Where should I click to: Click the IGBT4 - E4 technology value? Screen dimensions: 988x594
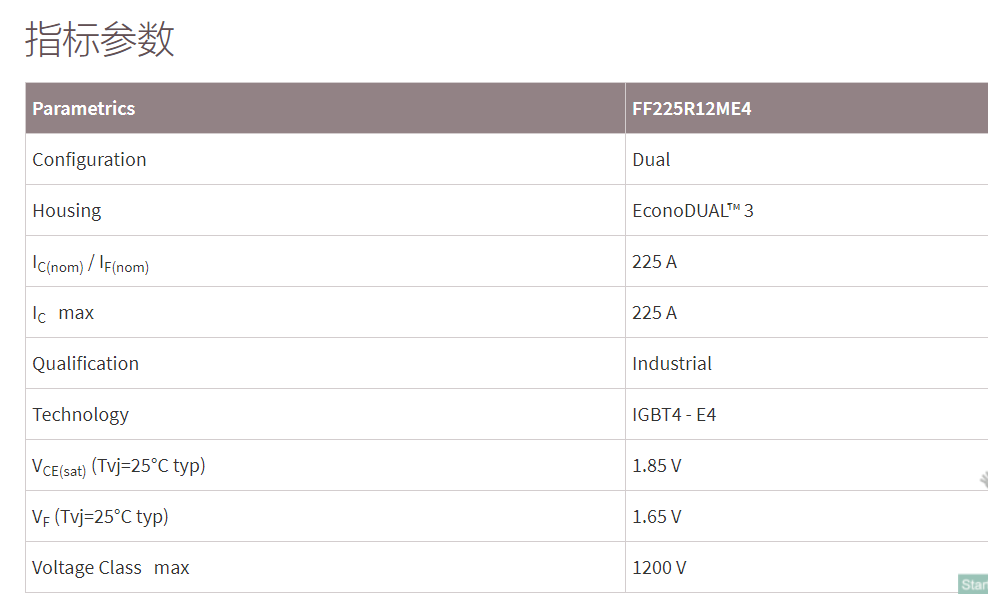674,415
